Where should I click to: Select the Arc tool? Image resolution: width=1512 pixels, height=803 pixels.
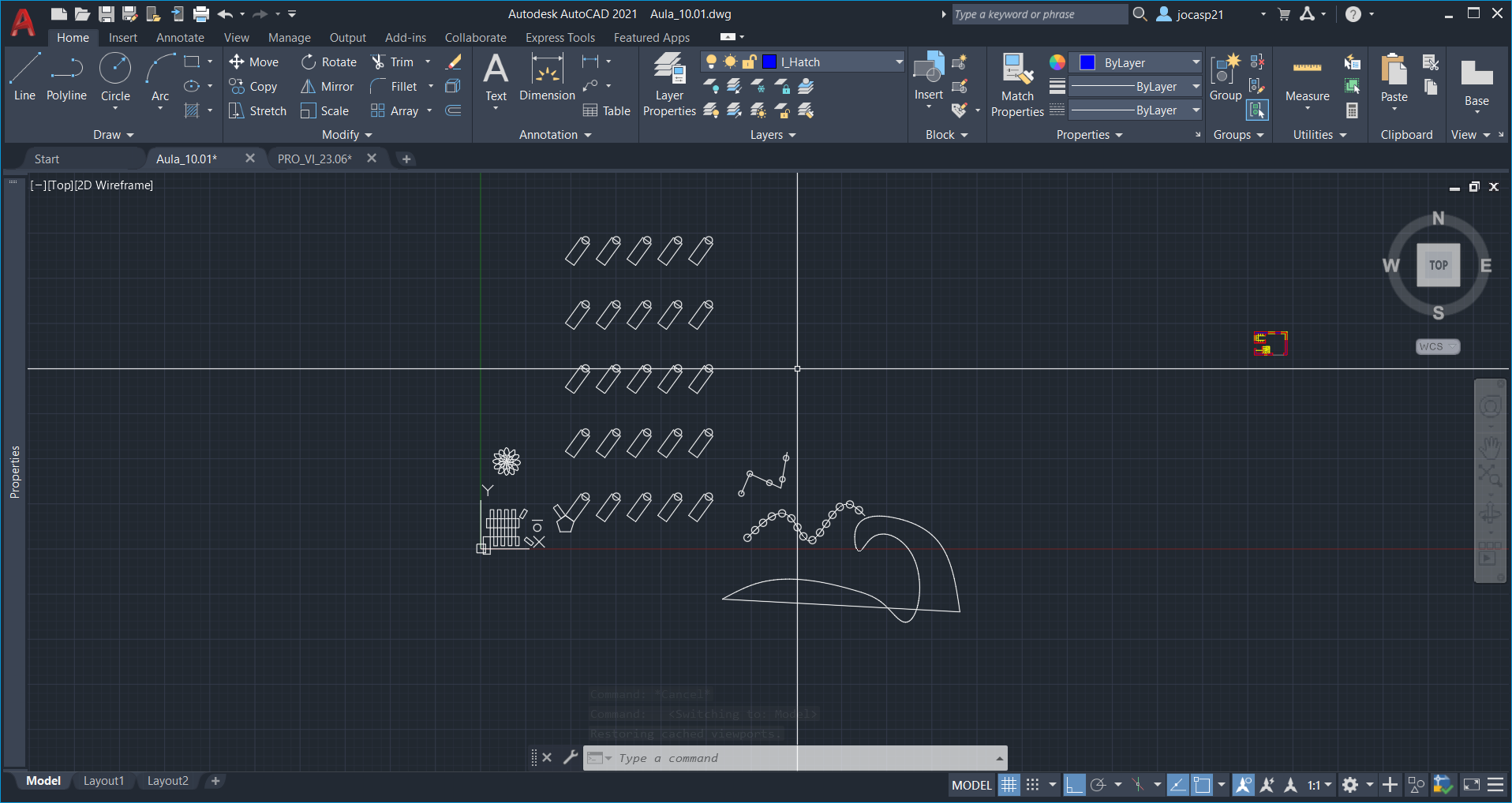pos(160,77)
